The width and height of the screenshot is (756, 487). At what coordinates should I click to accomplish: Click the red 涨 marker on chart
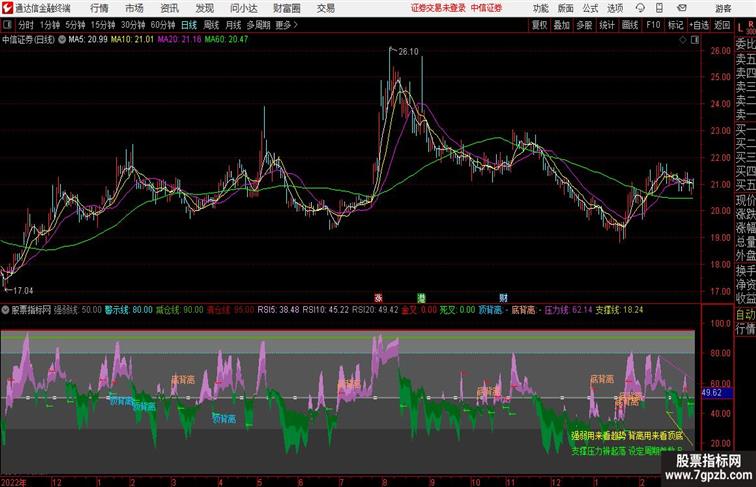pyautogui.click(x=378, y=298)
